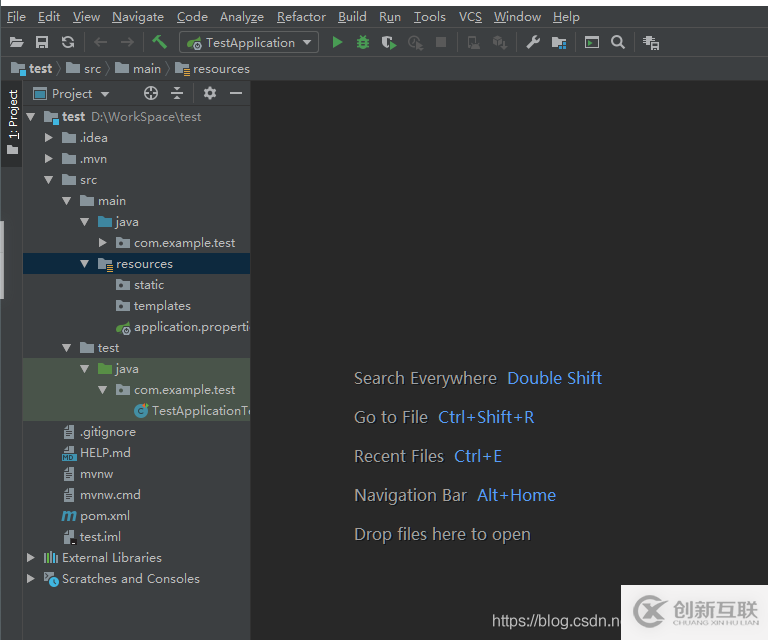
Task: Select pom.xml in the project tree
Action: (x=104, y=516)
